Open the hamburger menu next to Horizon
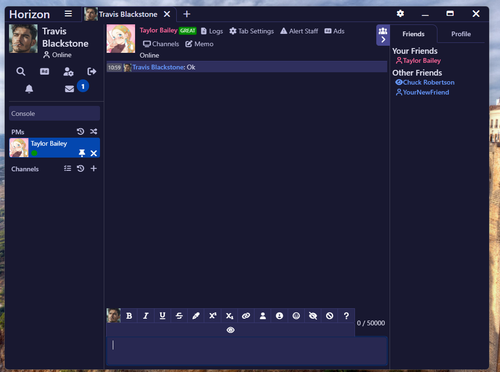This screenshot has width=500, height=372. [x=68, y=14]
